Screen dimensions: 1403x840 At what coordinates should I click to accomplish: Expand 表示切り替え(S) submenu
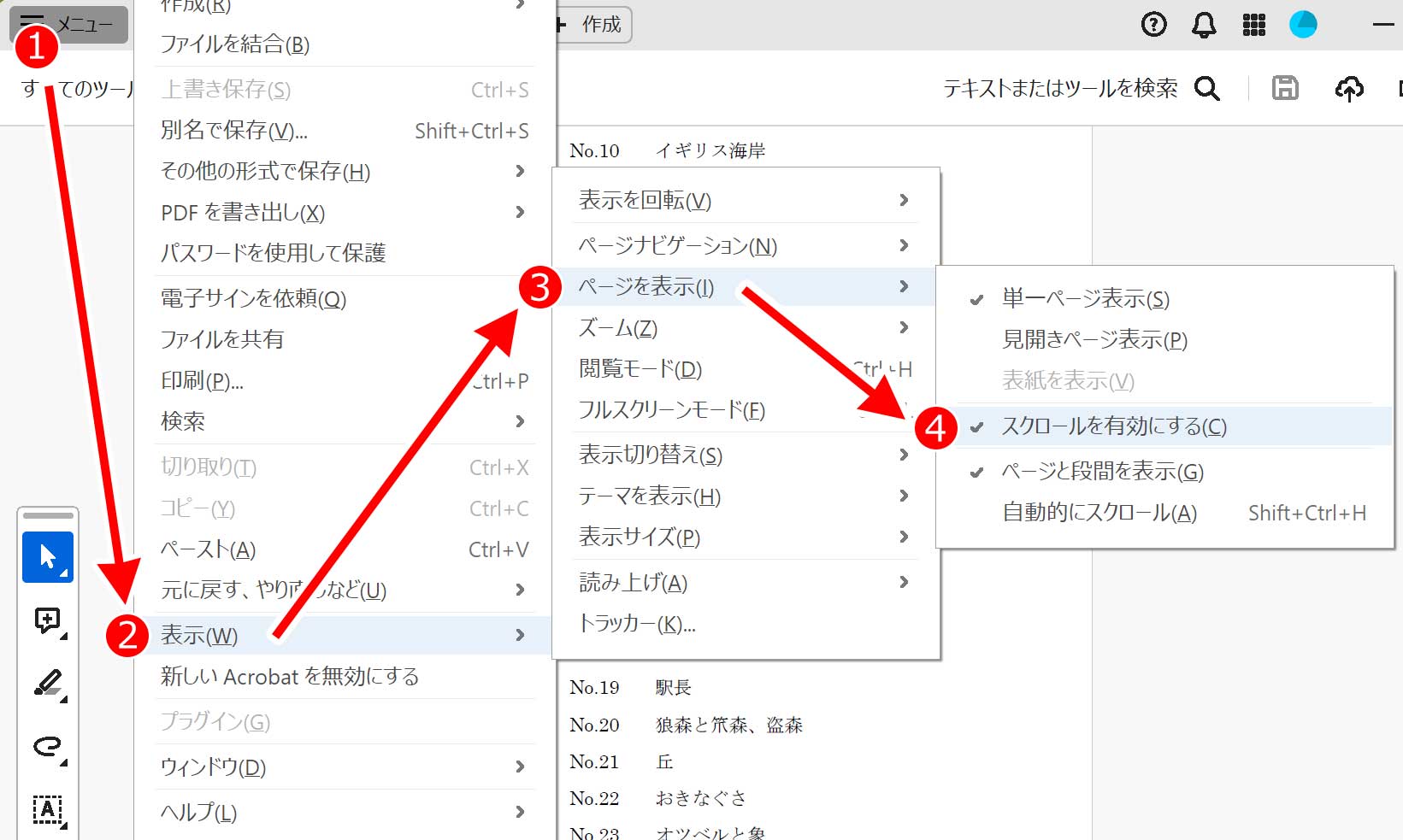746,455
